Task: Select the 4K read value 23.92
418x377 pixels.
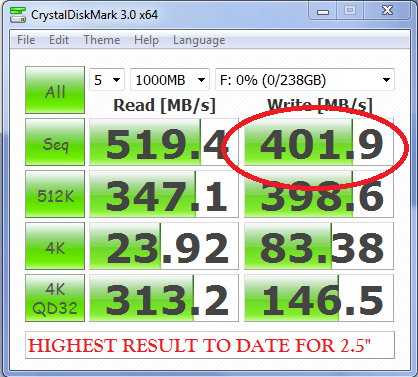Action: [164, 246]
